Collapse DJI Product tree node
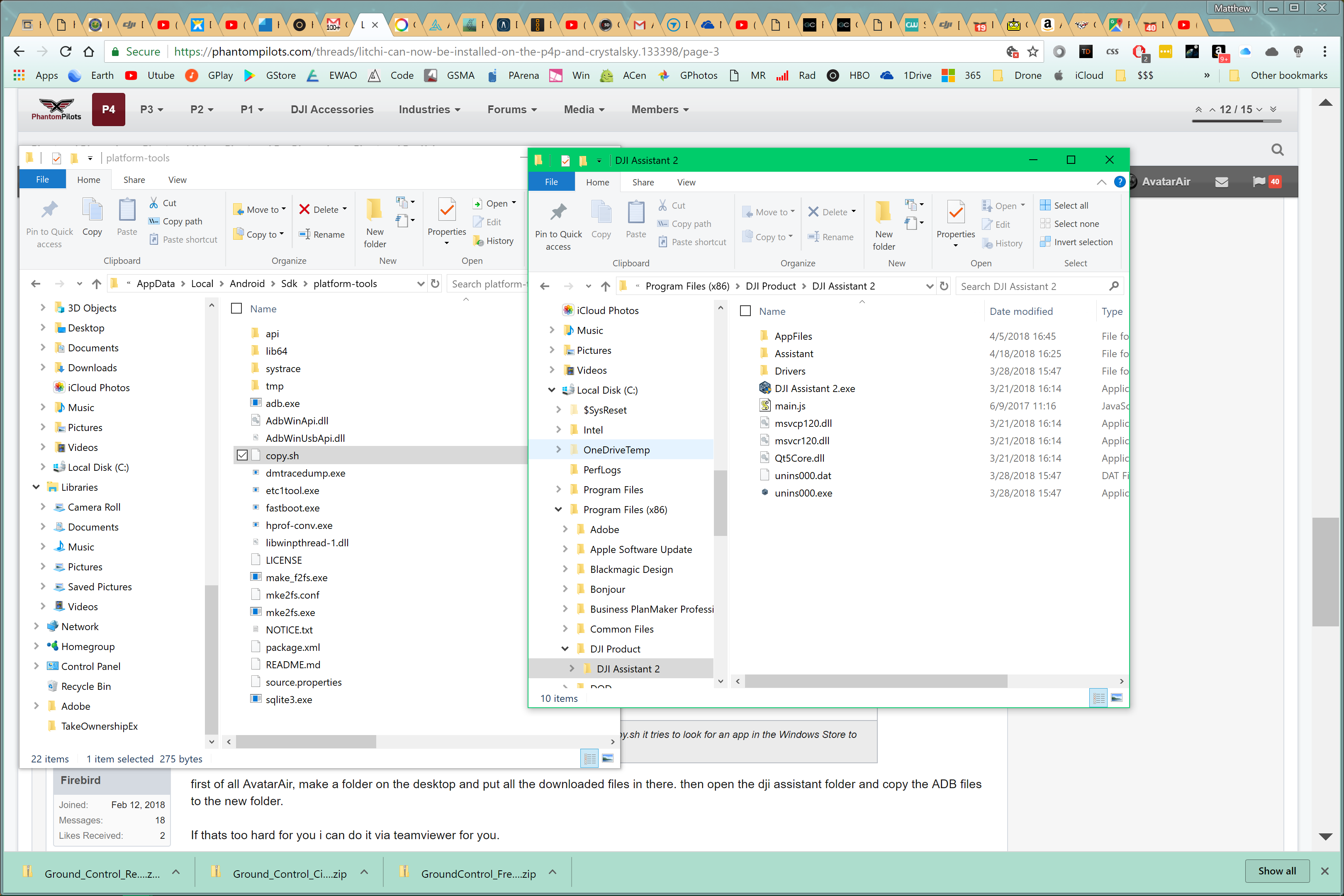 coord(565,649)
